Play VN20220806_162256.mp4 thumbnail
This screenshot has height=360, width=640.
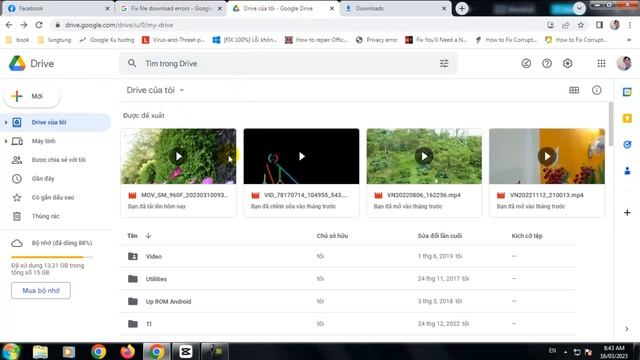[424, 156]
